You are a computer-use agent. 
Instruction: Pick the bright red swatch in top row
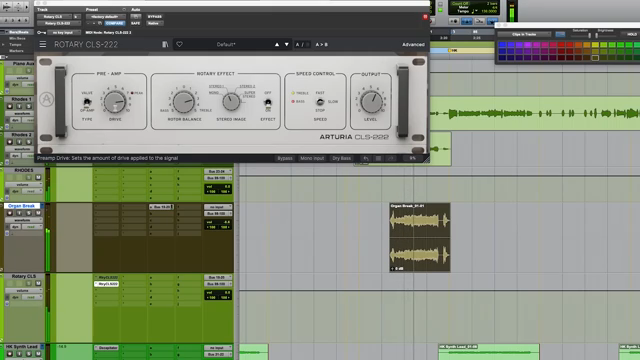pyautogui.click(x=561, y=45)
